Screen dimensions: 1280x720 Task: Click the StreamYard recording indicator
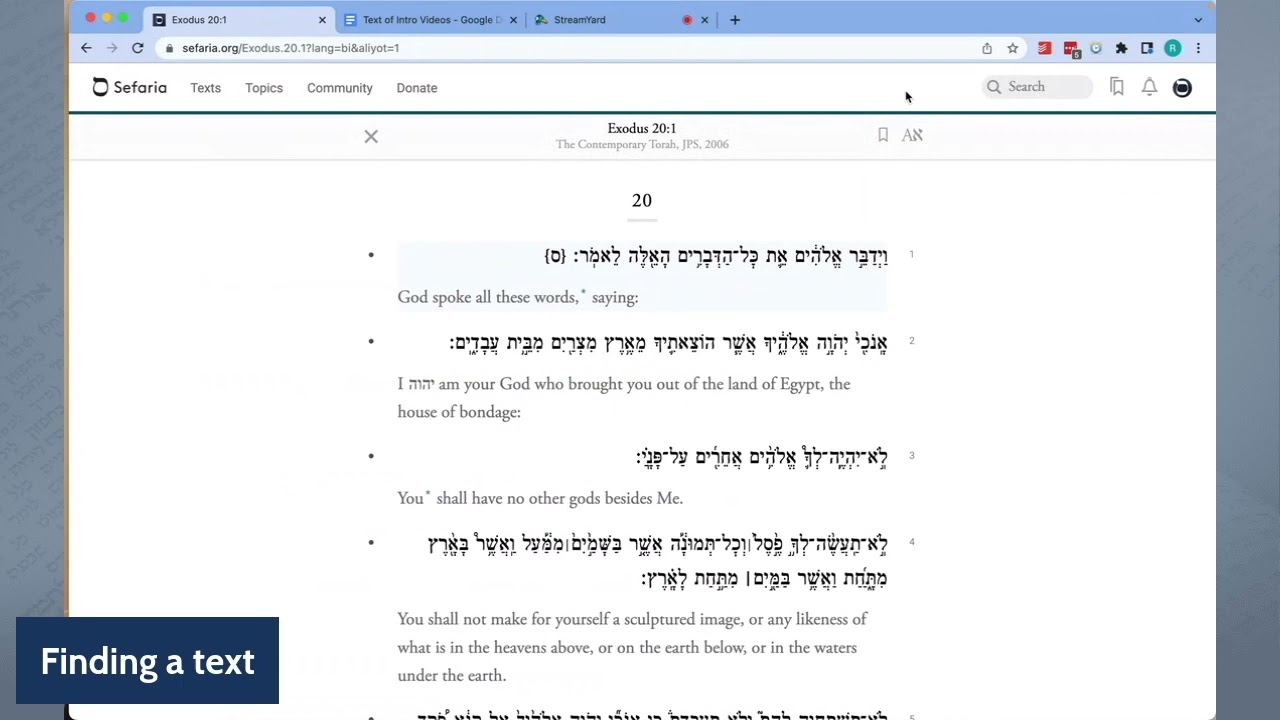coord(687,19)
